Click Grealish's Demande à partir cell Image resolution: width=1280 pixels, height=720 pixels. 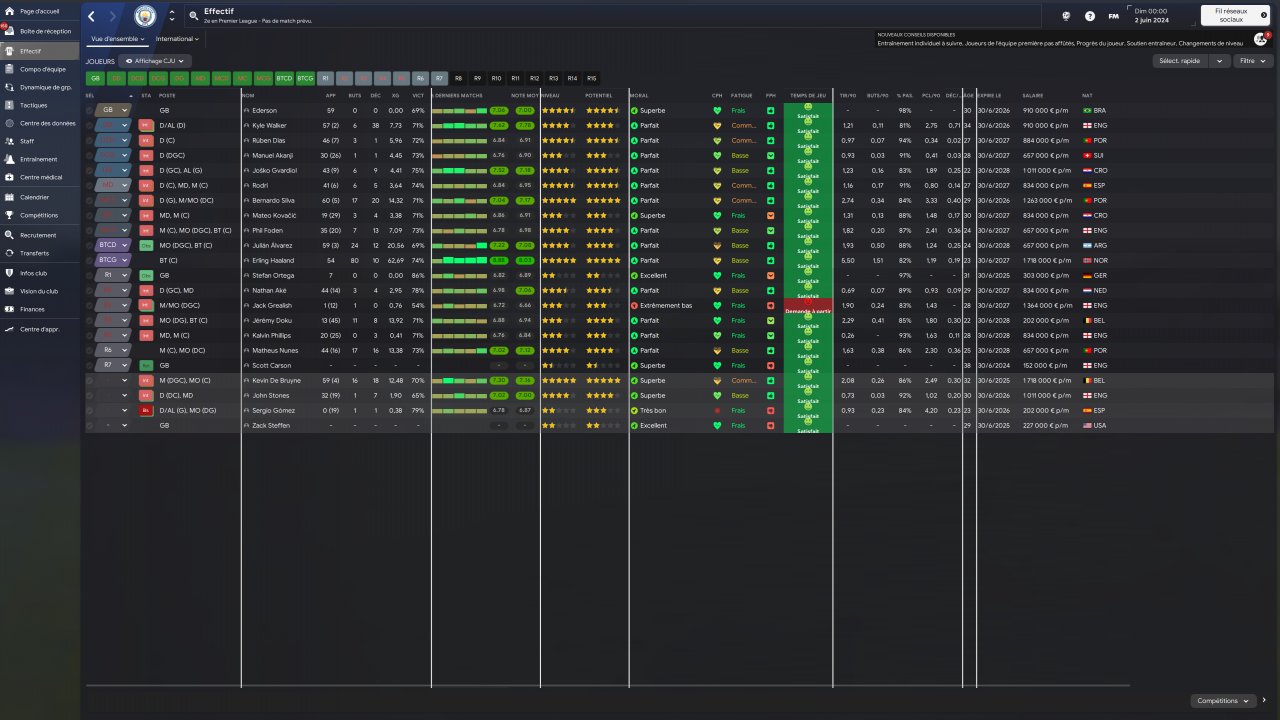click(x=808, y=308)
